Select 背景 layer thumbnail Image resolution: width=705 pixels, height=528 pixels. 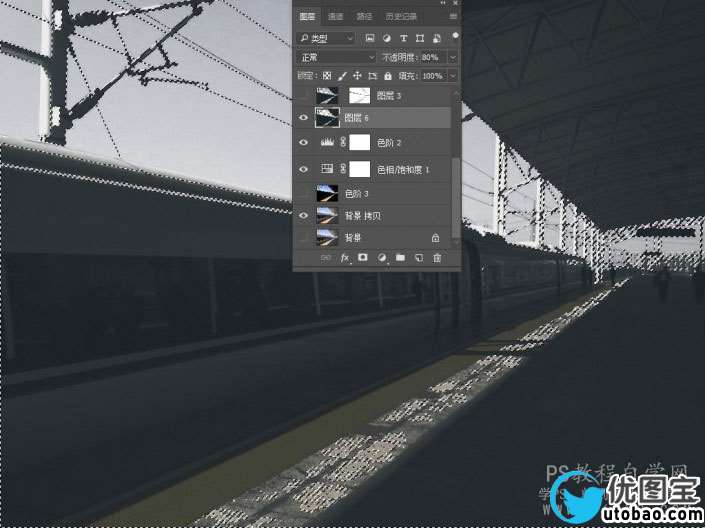(x=327, y=237)
